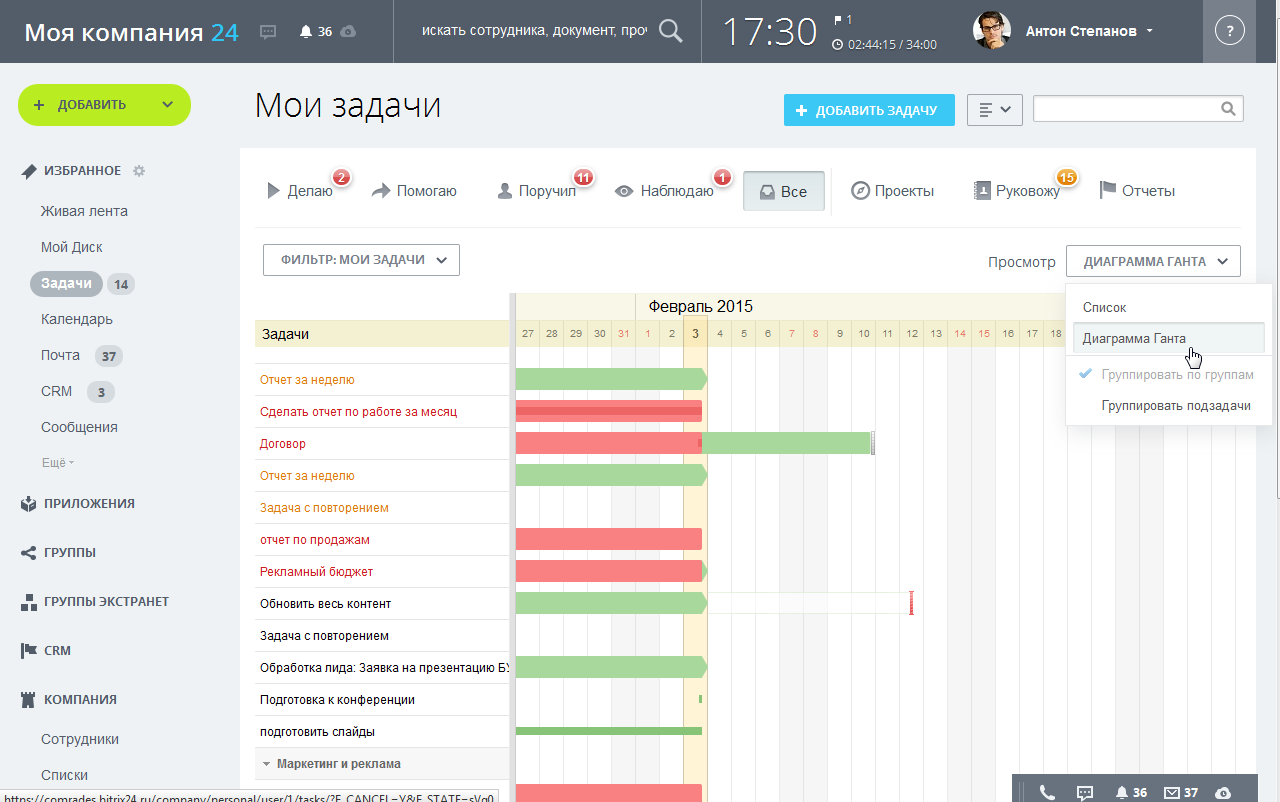This screenshot has width=1280, height=802.
Task: Enable Группировать подзадачи option
Action: click(x=1176, y=406)
